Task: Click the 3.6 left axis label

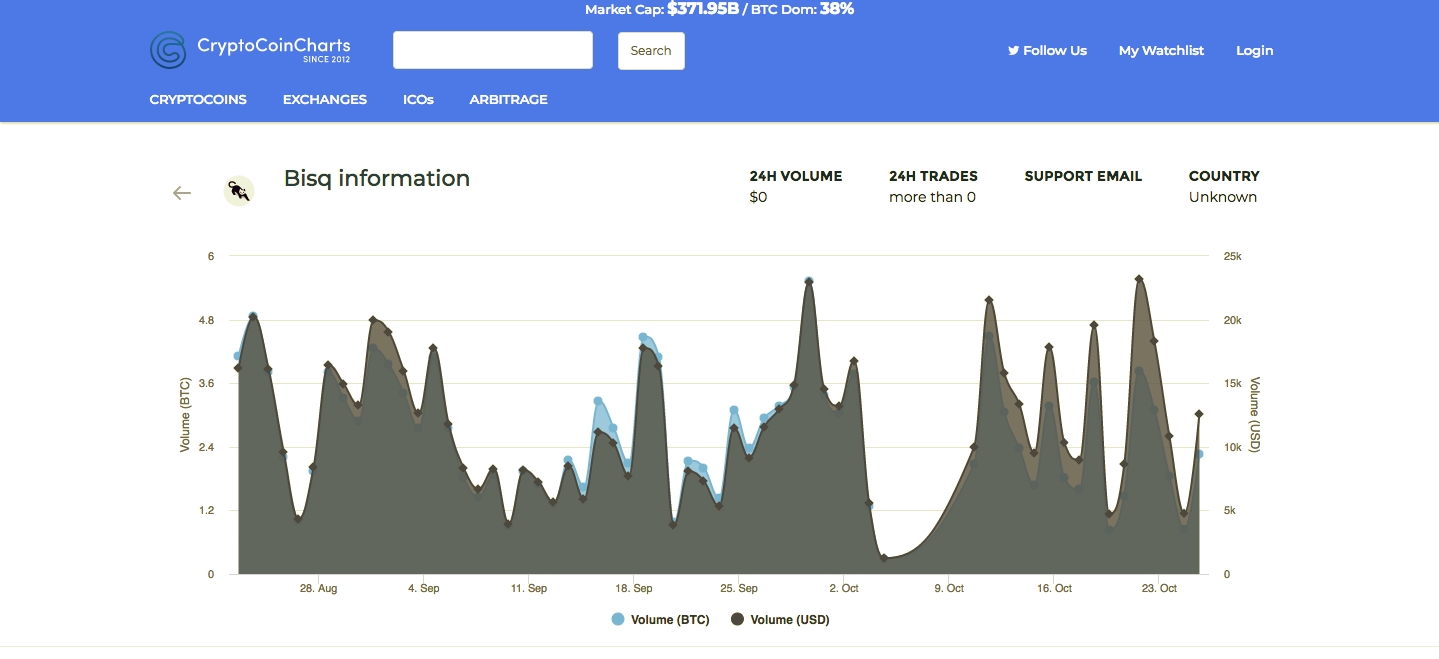Action: coord(207,384)
